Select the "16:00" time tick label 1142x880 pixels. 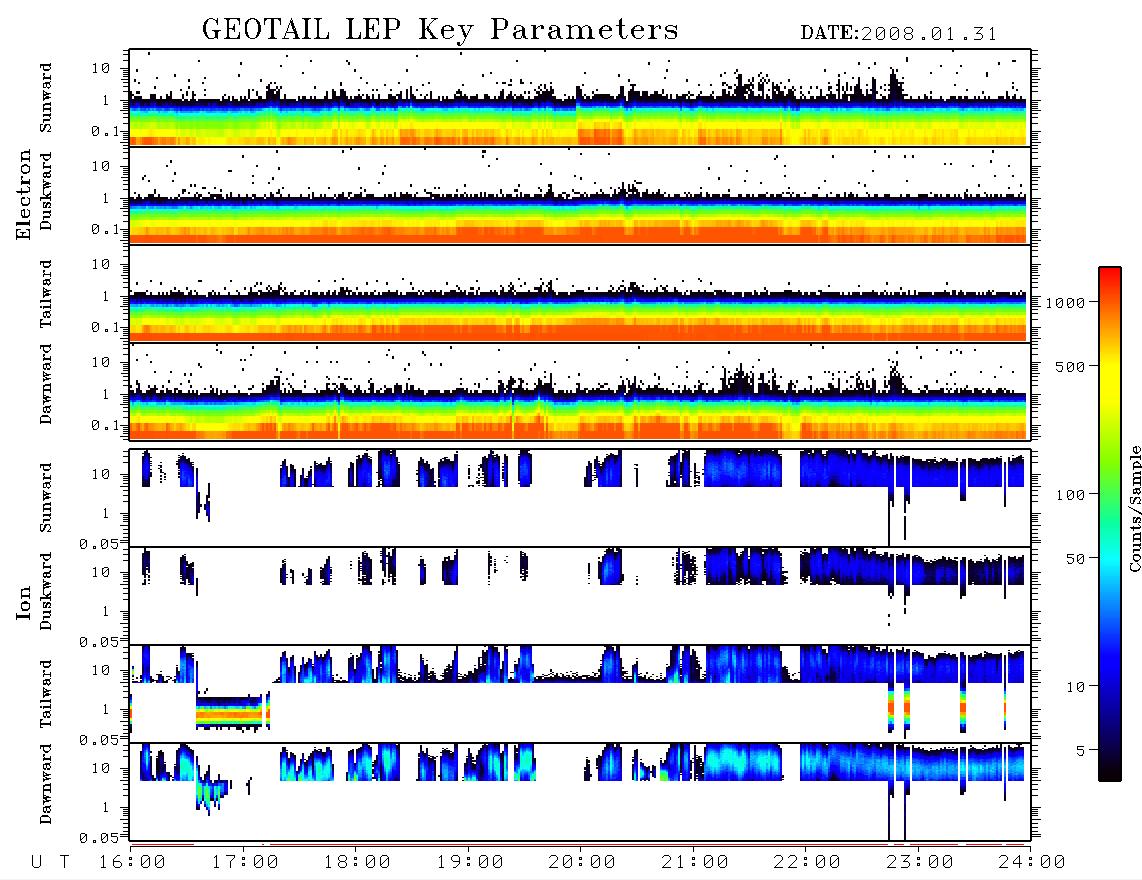(x=132, y=863)
